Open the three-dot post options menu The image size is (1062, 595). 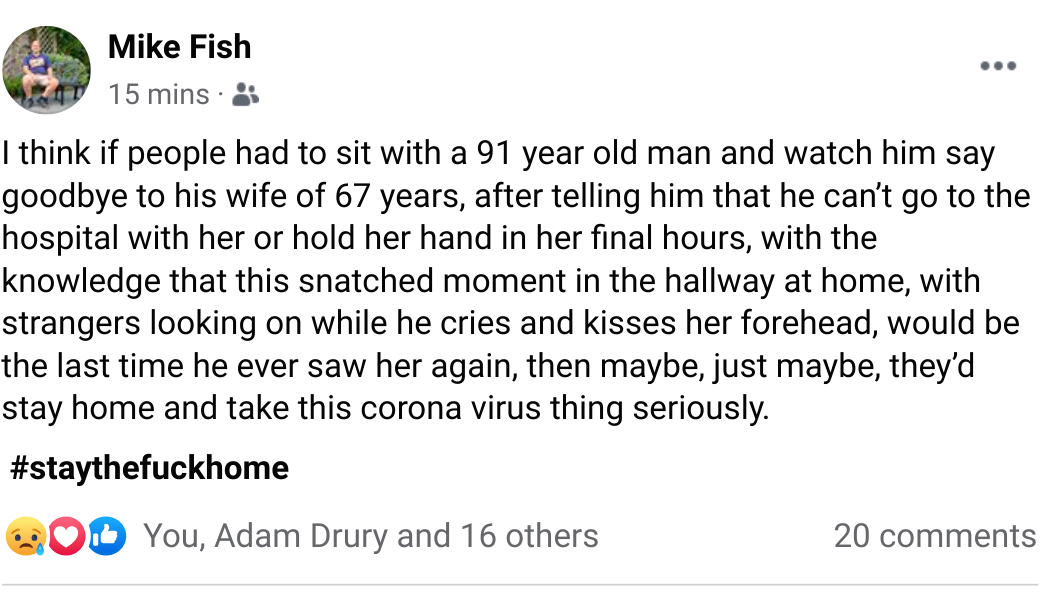[998, 66]
